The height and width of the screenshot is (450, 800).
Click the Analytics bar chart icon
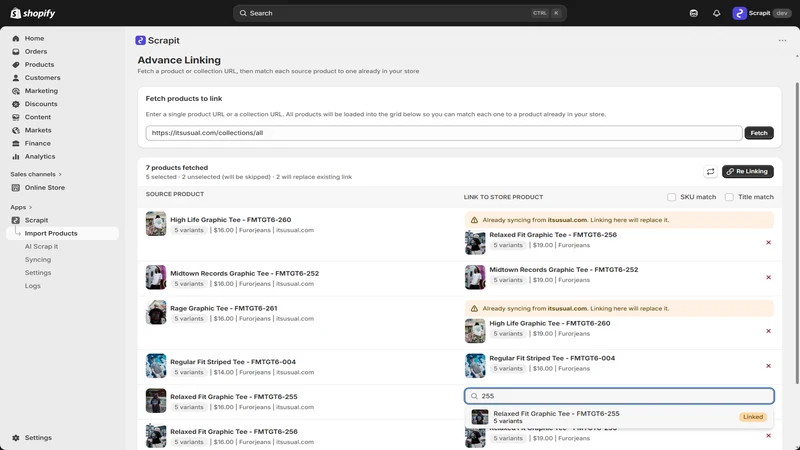pyautogui.click(x=16, y=157)
